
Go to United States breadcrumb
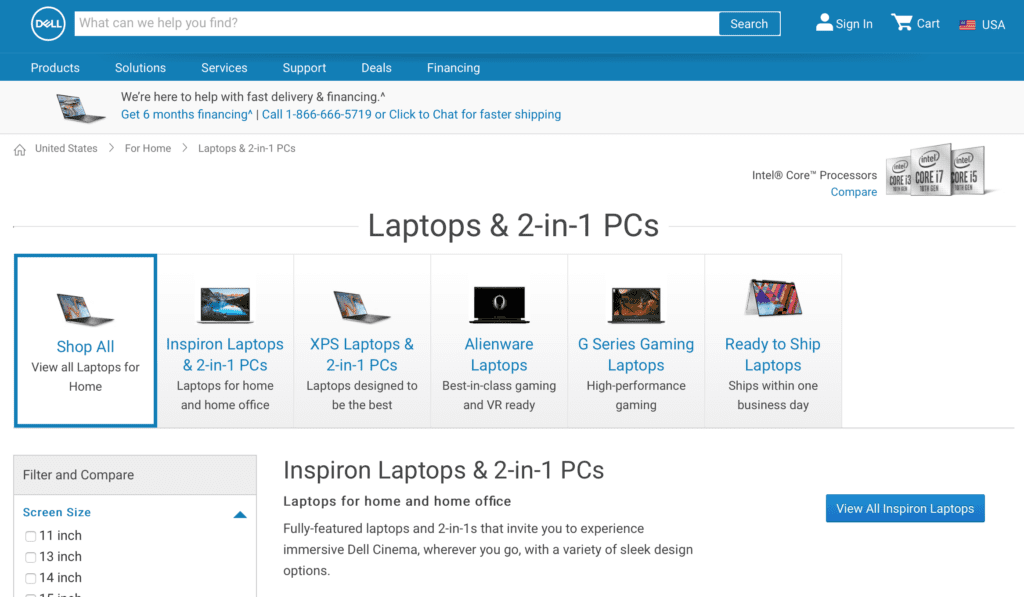(66, 148)
